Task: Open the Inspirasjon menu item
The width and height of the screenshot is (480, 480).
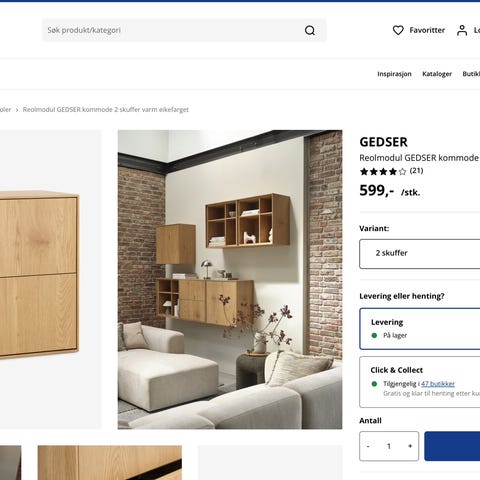Action: [x=394, y=74]
